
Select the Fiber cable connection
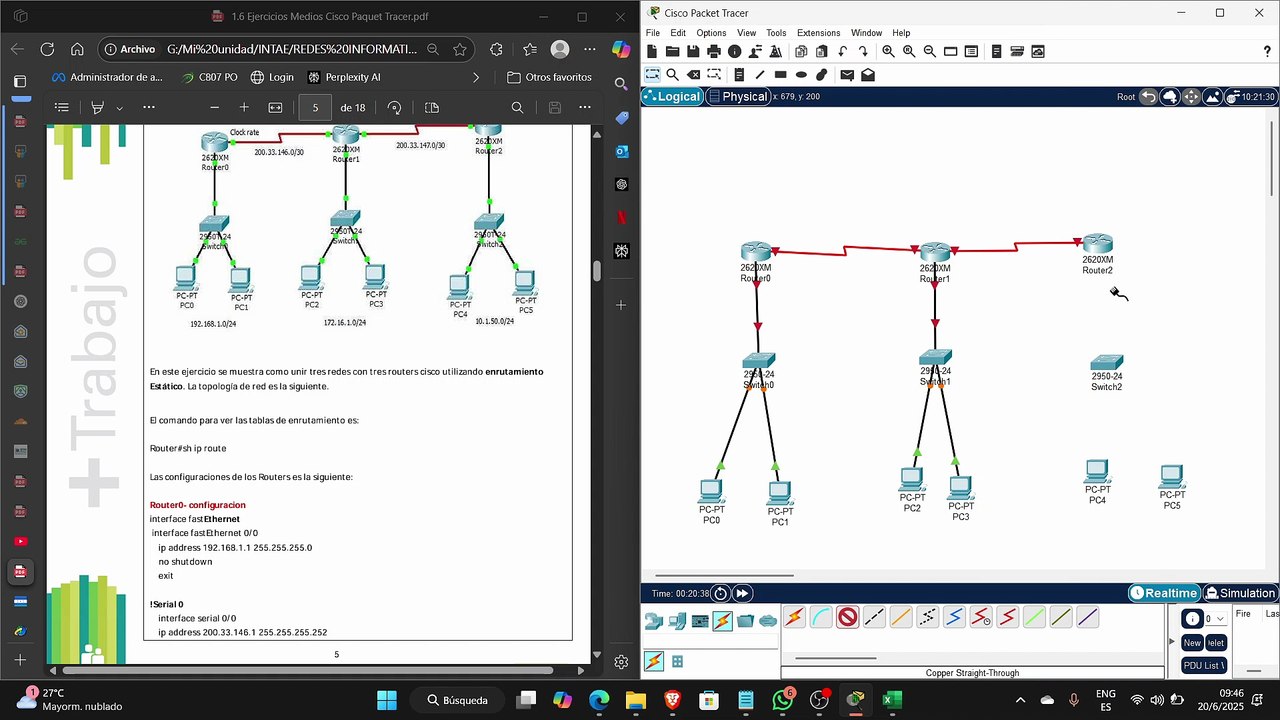901,618
